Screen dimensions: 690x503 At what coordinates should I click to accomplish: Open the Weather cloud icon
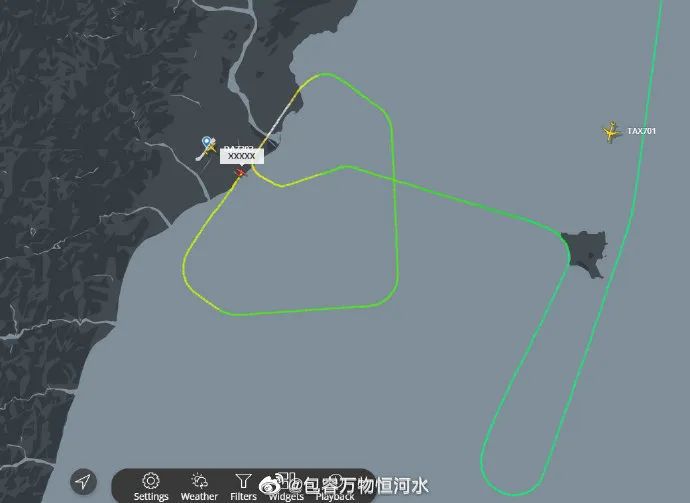pyautogui.click(x=199, y=481)
